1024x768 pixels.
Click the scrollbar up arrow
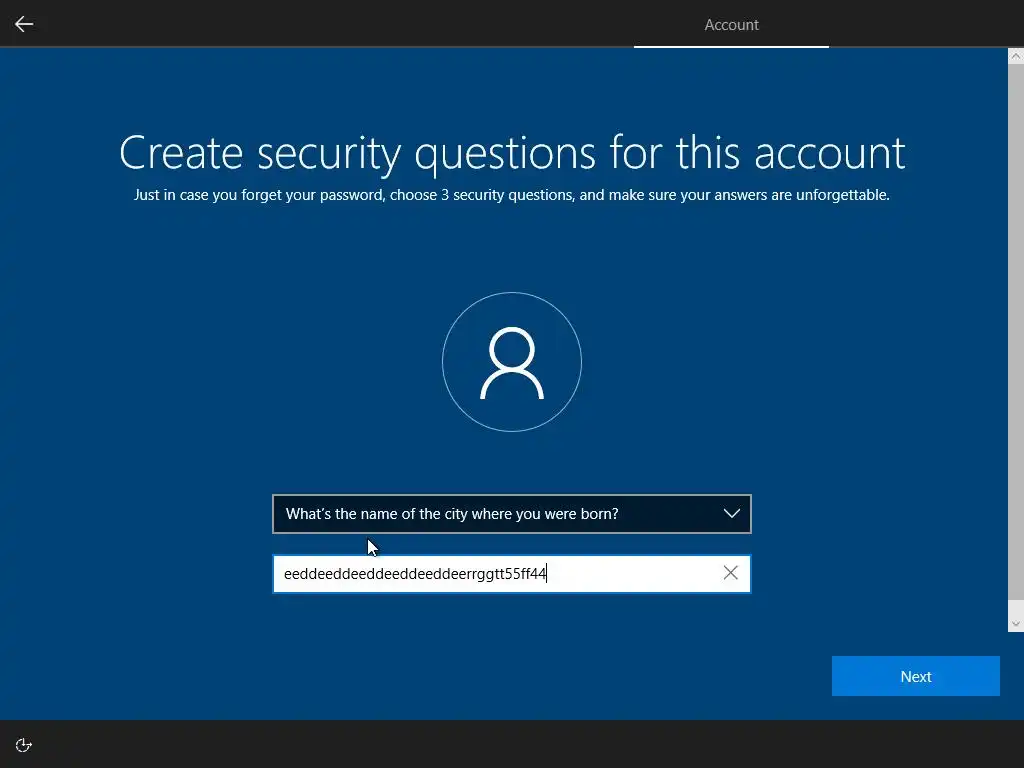coord(1016,56)
